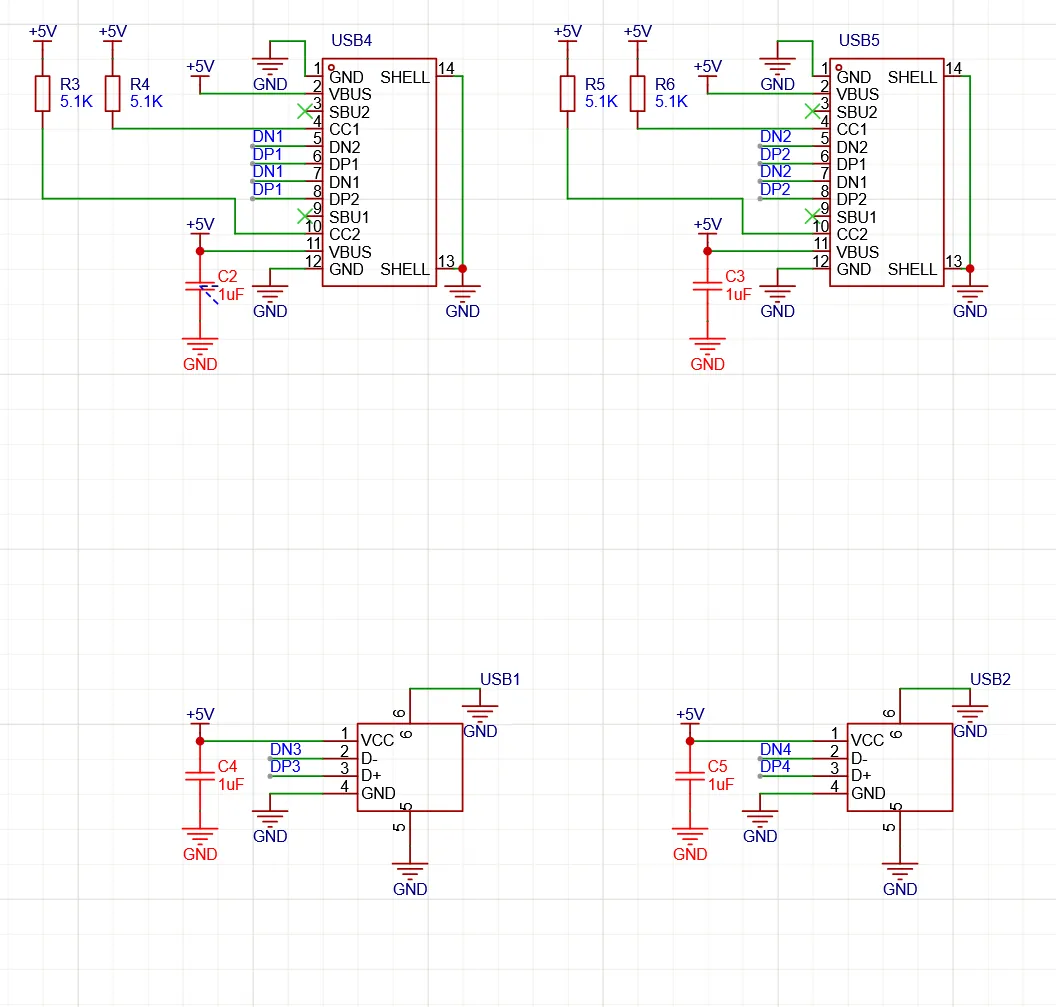The image size is (1056, 1007).
Task: Select net label DN1 at USB4 pin 5
Action: point(267,137)
